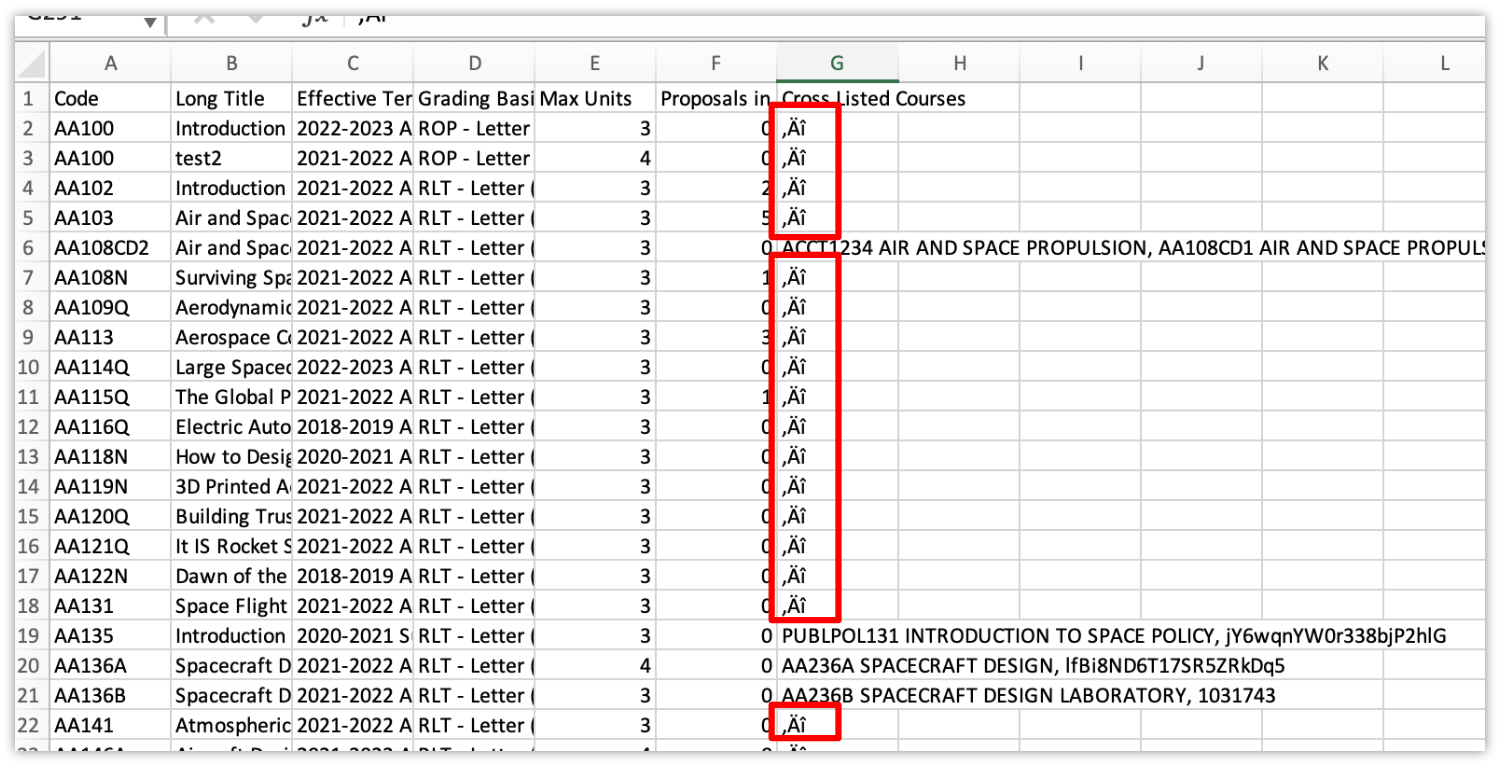This screenshot has height=766, width=1500.
Task: Select the cell showing test2
Action: (x=231, y=157)
